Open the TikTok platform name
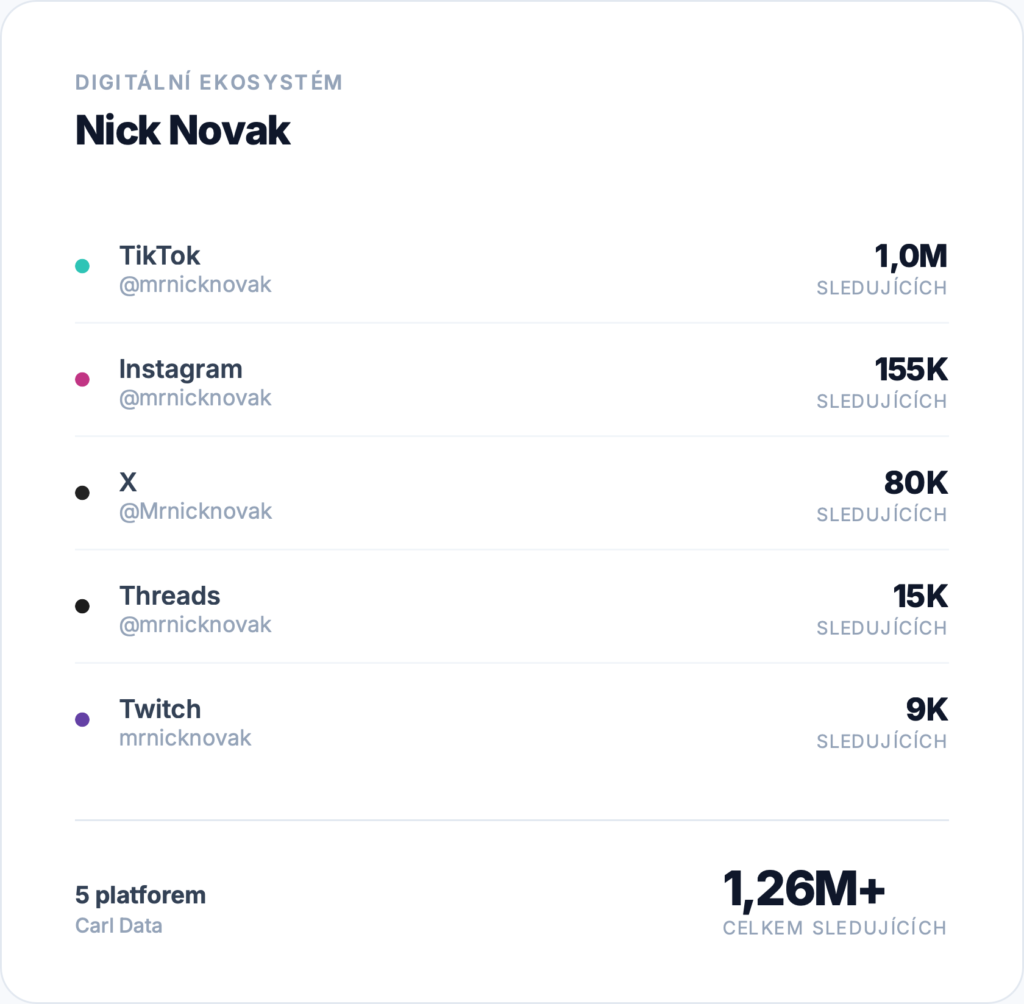The width and height of the screenshot is (1024, 1004). point(160,256)
